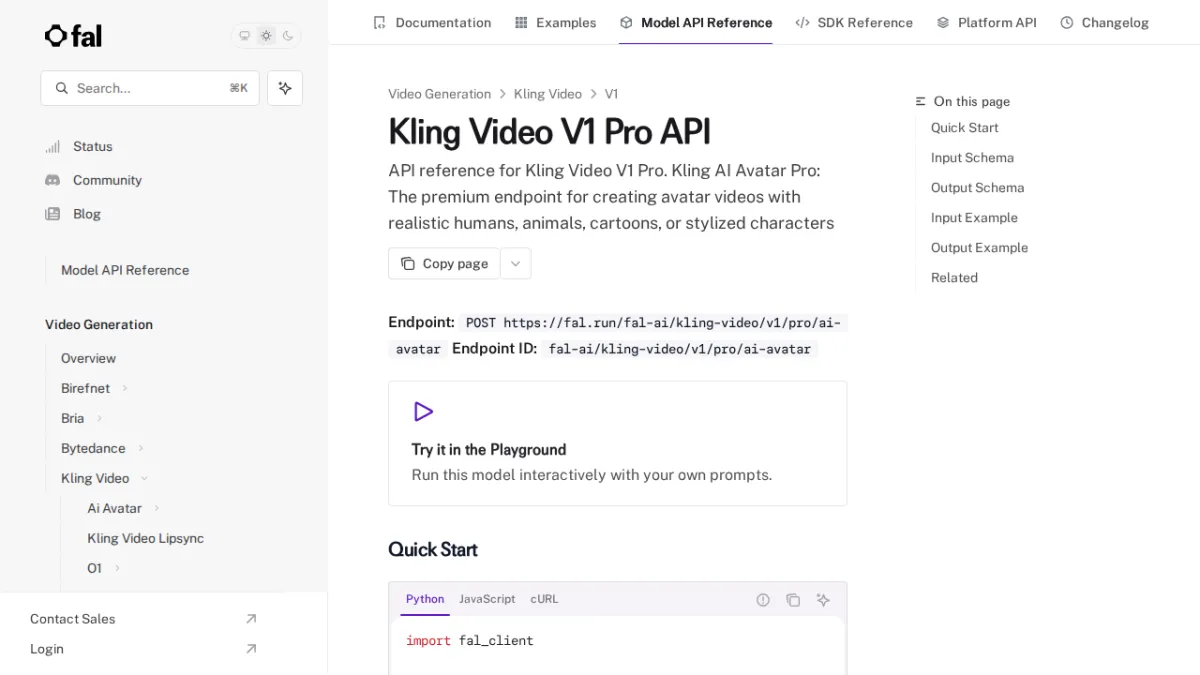Click the code block AI sparkle icon
Image resolution: width=1200 pixels, height=675 pixels.
tap(823, 600)
